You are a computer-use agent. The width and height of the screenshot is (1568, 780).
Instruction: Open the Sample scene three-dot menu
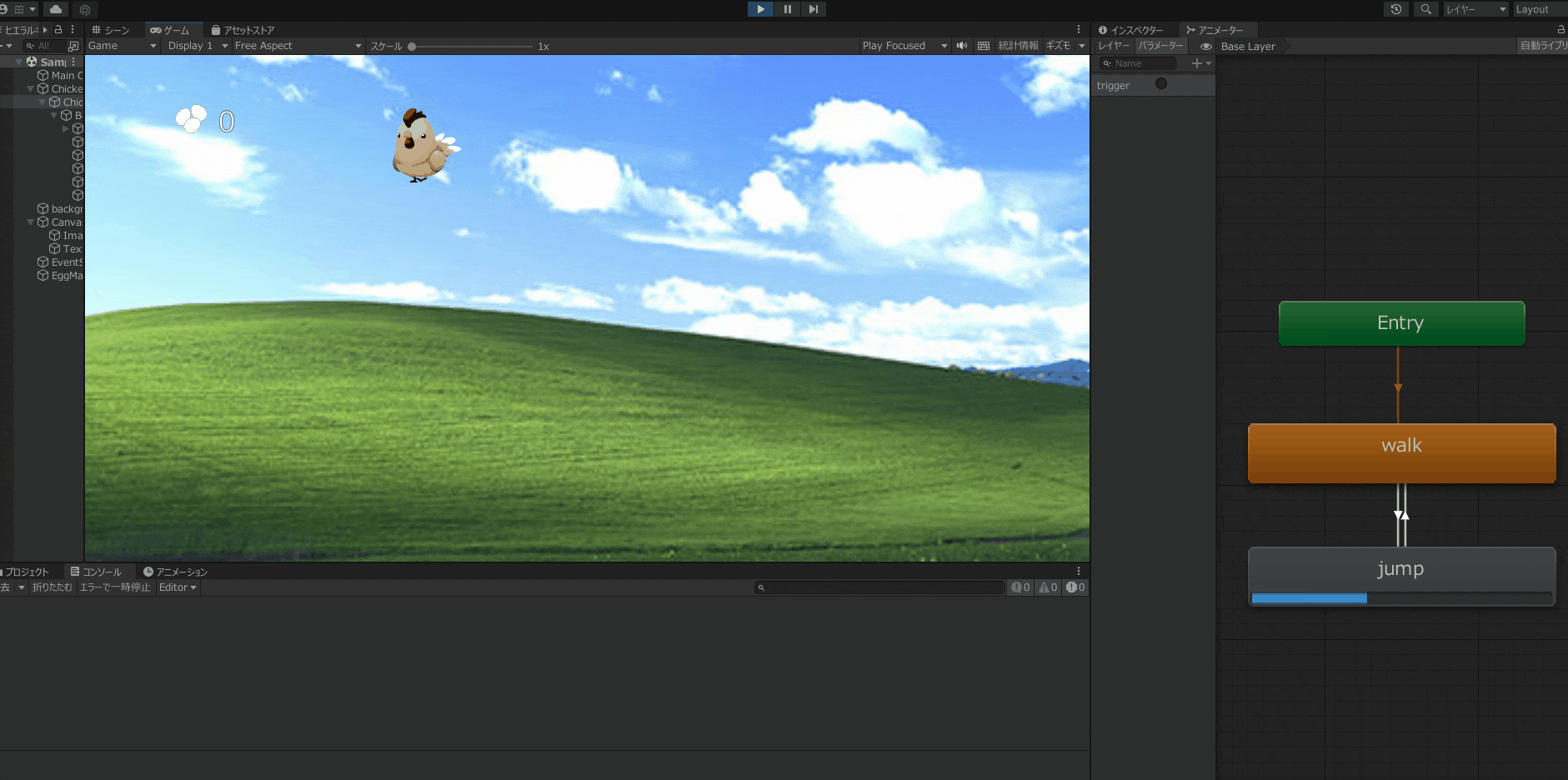(74, 62)
